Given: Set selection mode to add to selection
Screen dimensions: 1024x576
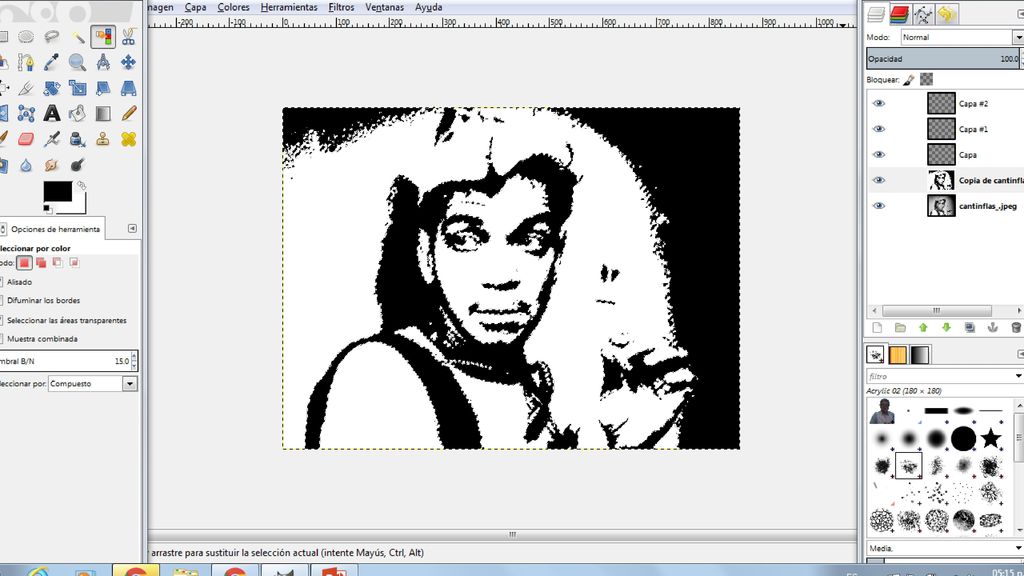Looking at the screenshot, I should [41, 263].
